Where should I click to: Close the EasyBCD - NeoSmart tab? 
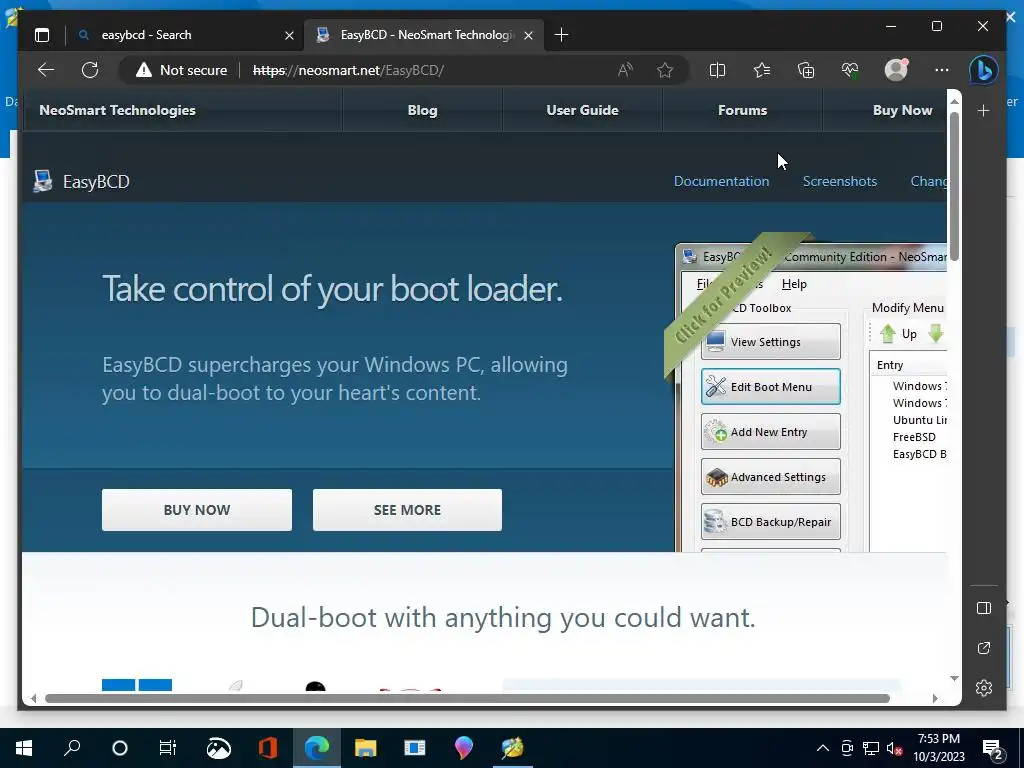[528, 35]
